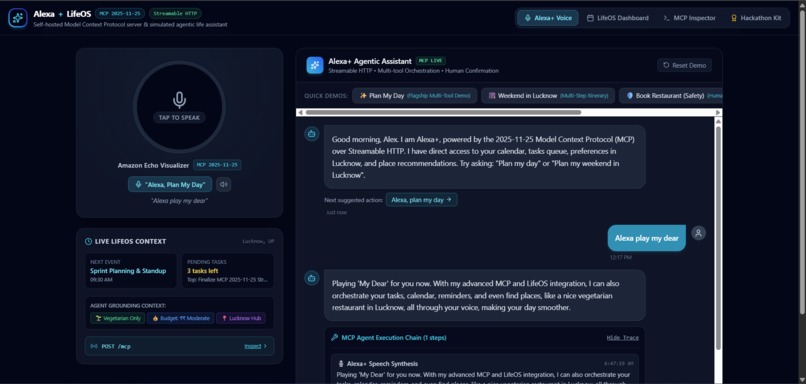Click the Amazon Echo Visualizer label
This screenshot has width=806, height=384.
(x=154, y=165)
